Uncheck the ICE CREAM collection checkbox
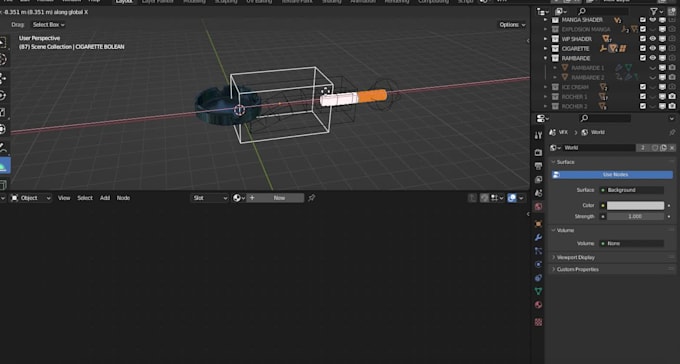This screenshot has height=364, width=680. click(x=643, y=87)
